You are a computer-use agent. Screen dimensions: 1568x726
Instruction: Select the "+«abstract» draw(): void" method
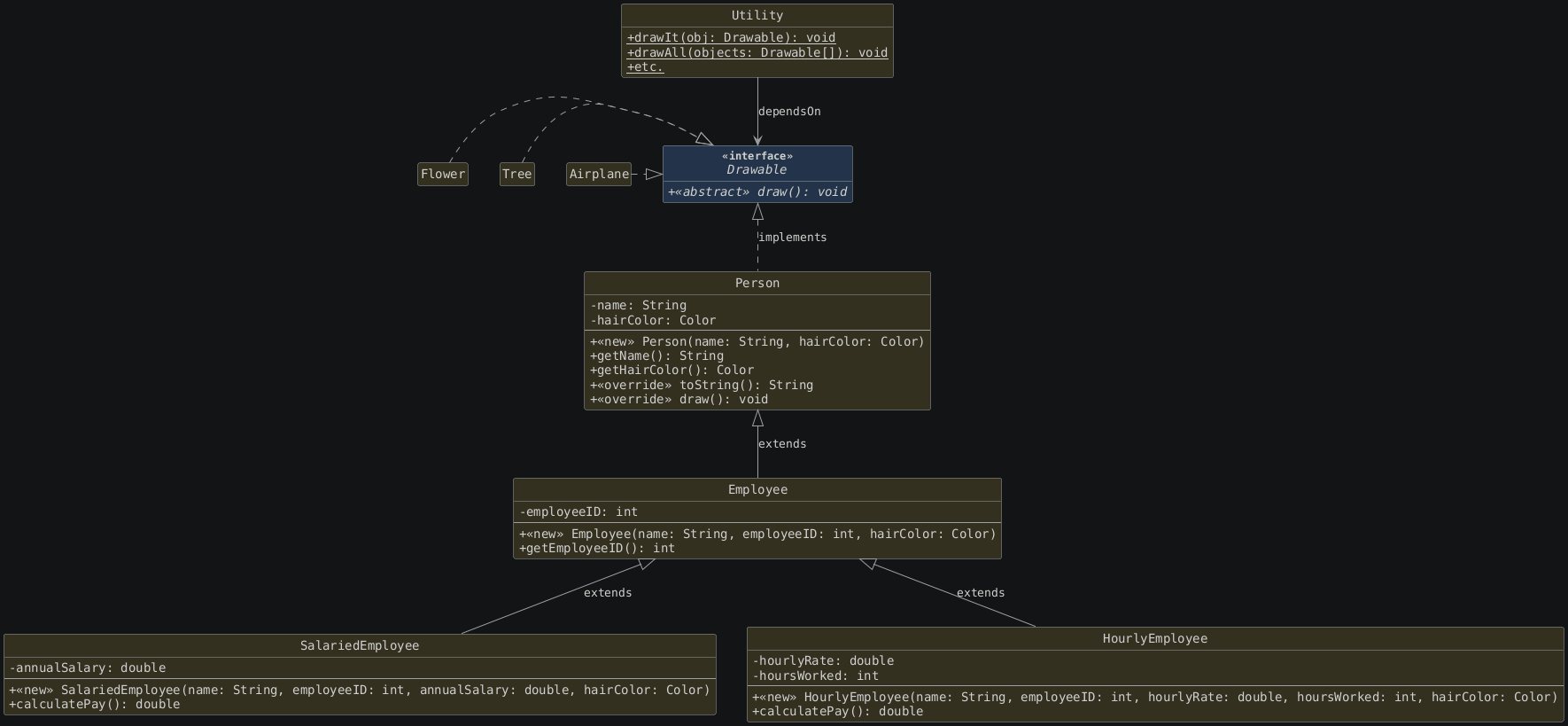point(757,192)
